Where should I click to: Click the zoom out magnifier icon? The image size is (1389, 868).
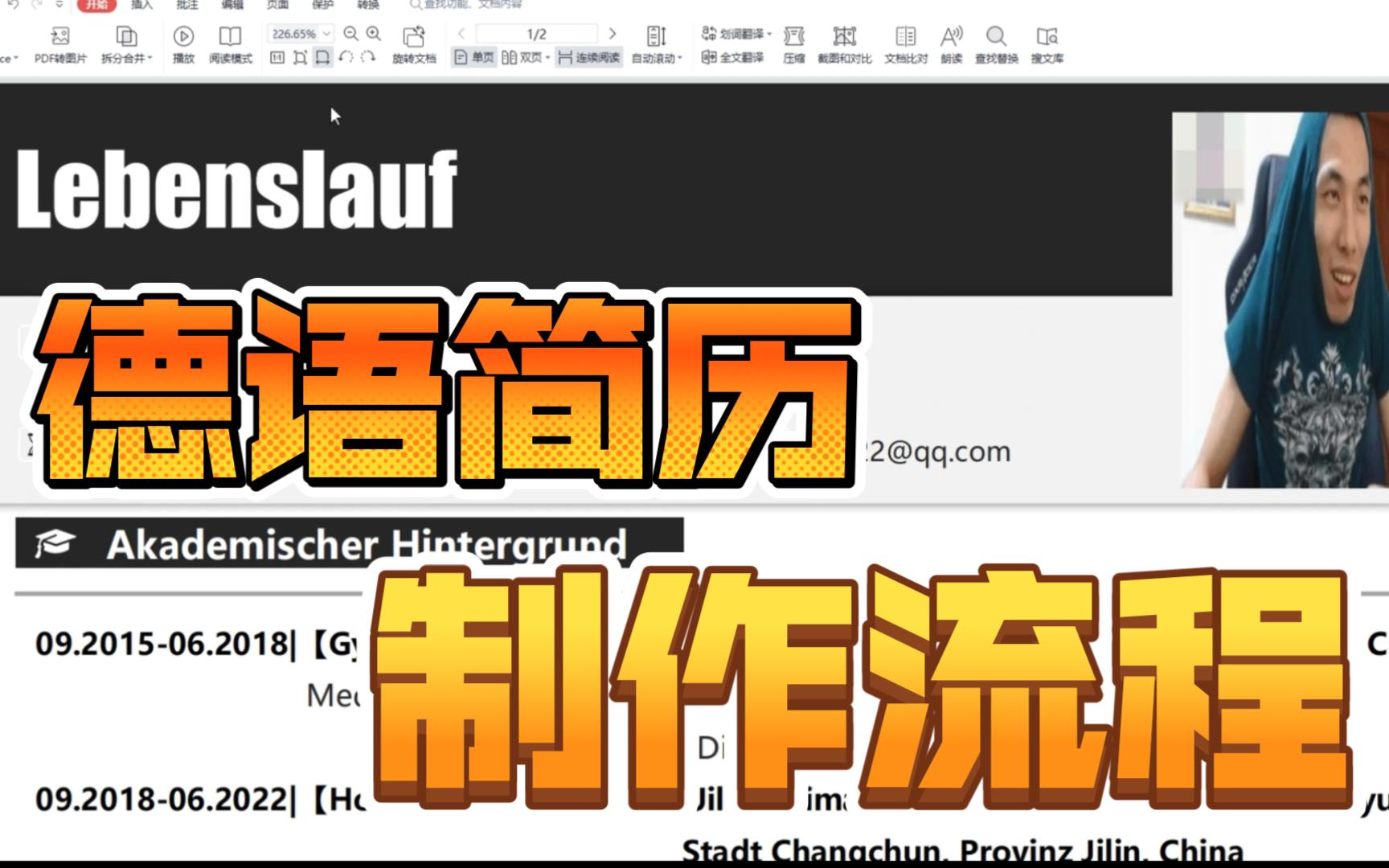coord(350,34)
